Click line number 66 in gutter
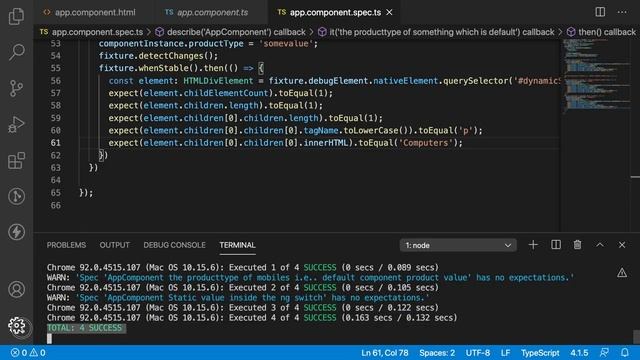 pos(56,205)
